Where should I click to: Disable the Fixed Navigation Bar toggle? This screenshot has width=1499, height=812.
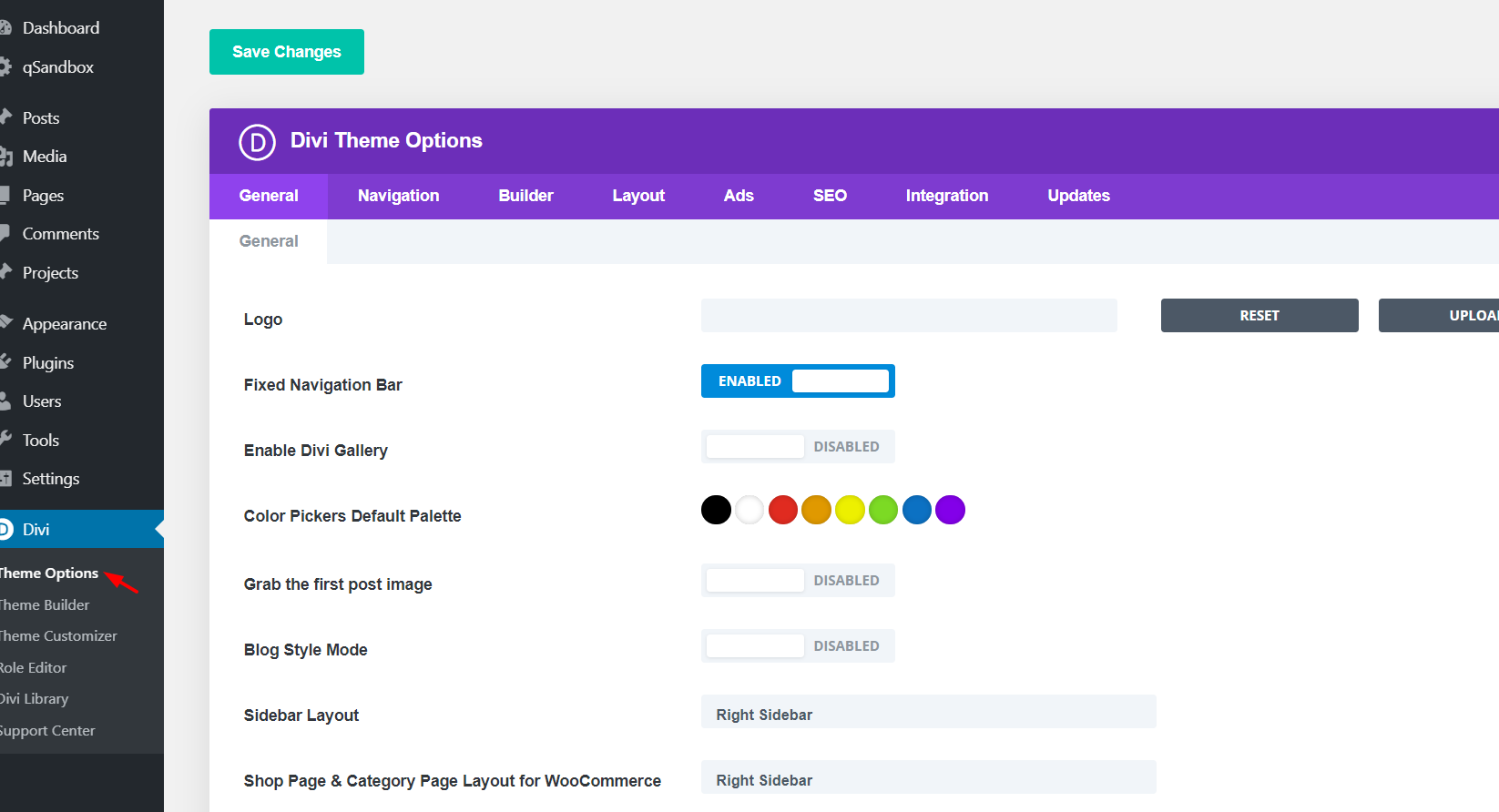[798, 381]
